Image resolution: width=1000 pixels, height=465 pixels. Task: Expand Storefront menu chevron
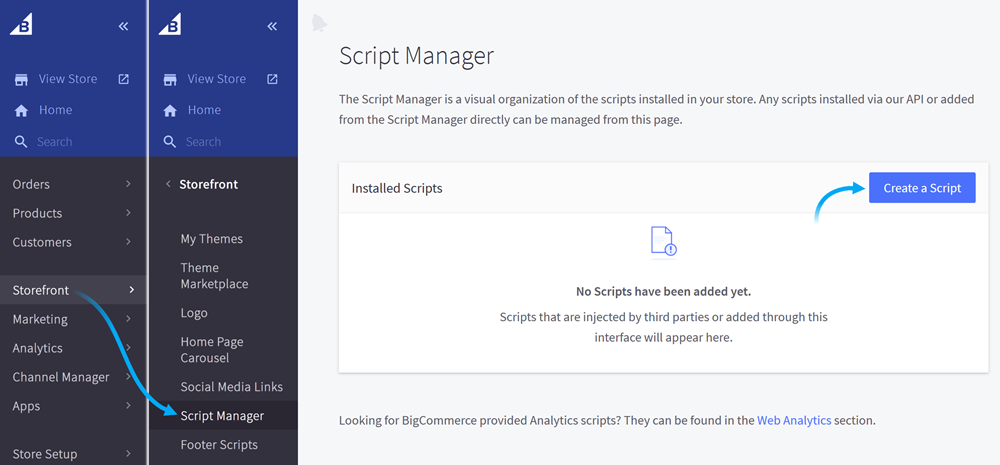point(132,290)
